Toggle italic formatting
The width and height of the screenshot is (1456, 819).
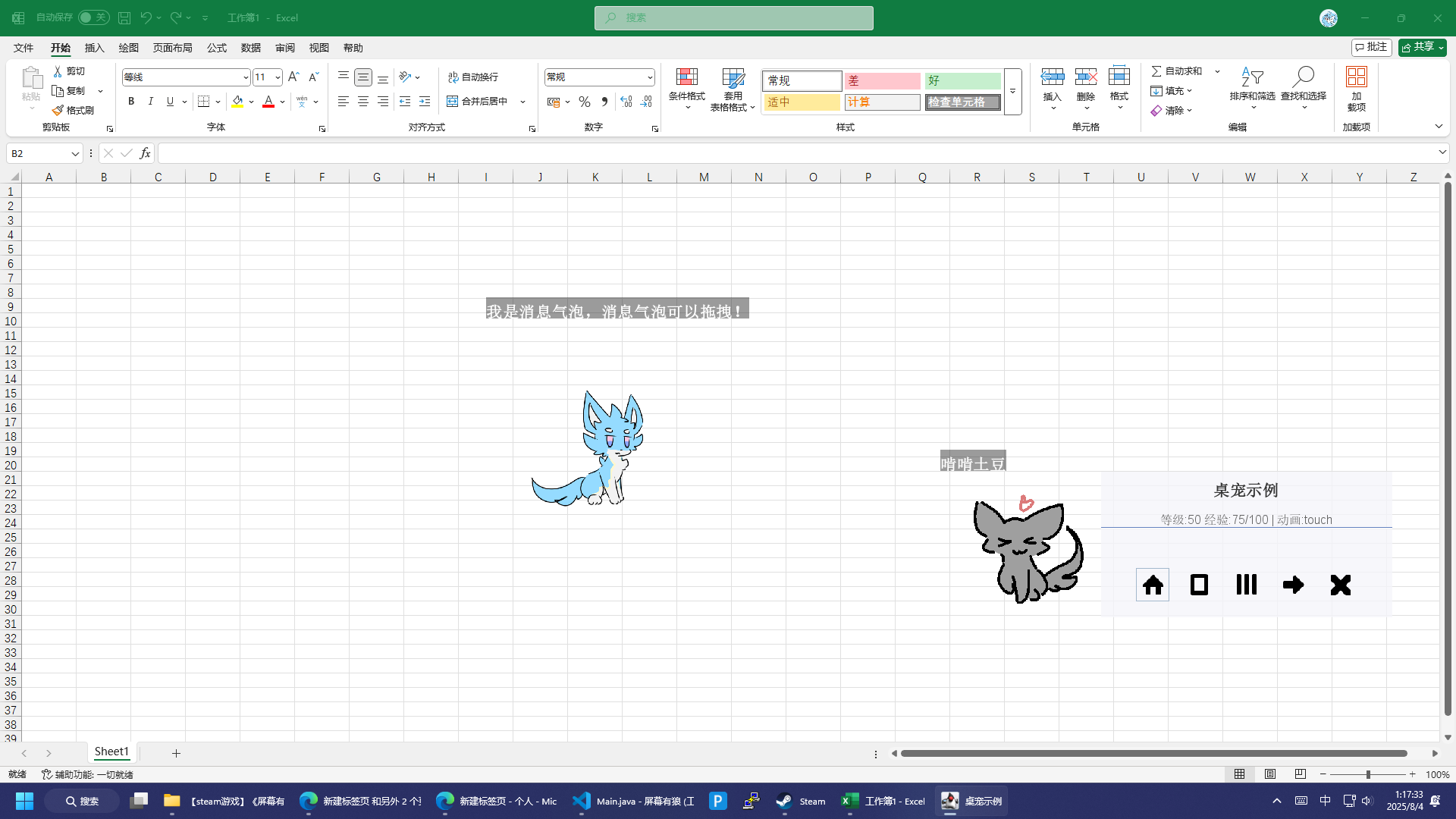click(x=150, y=102)
